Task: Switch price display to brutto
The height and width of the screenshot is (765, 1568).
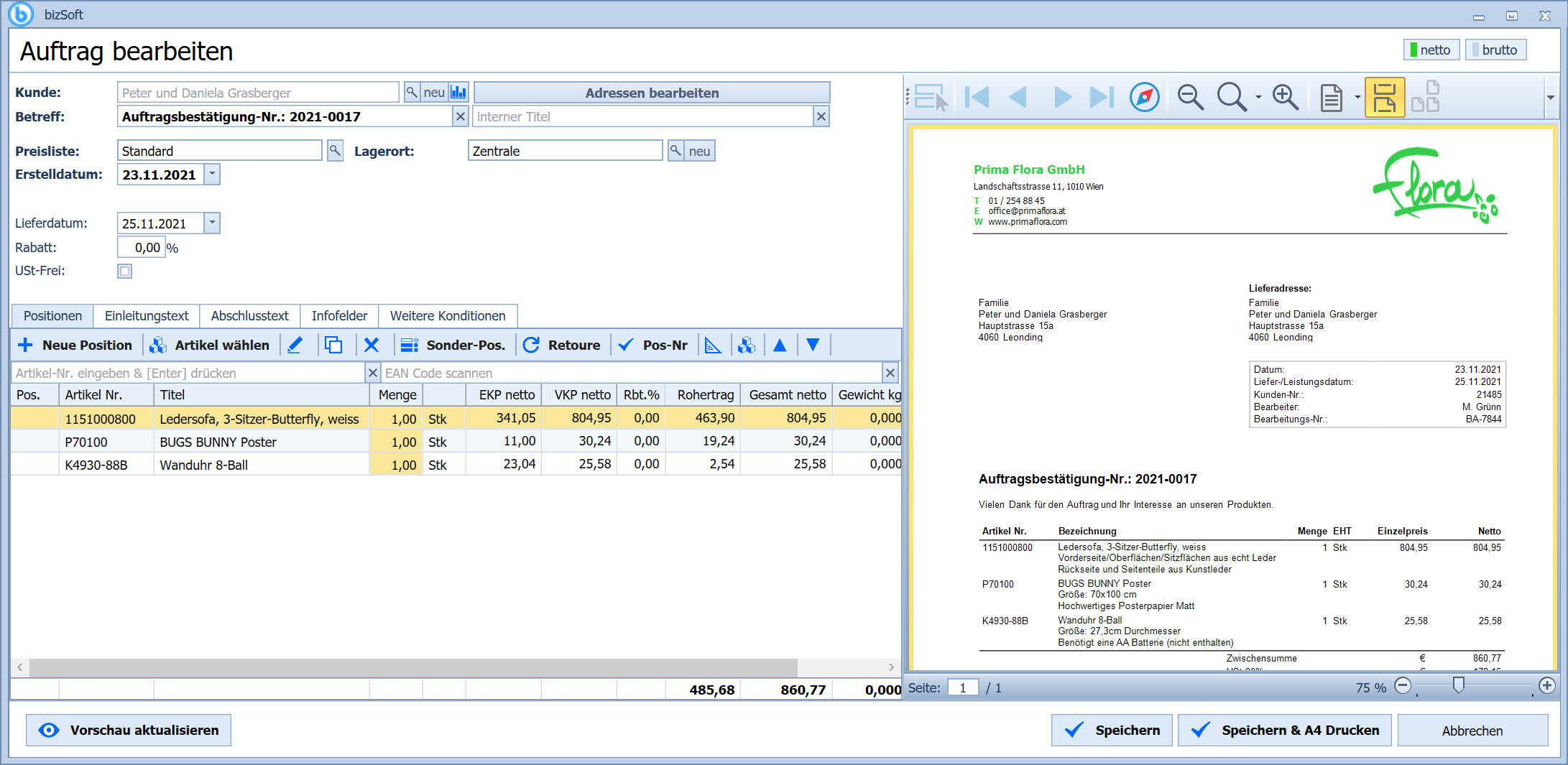Action: [x=1495, y=50]
